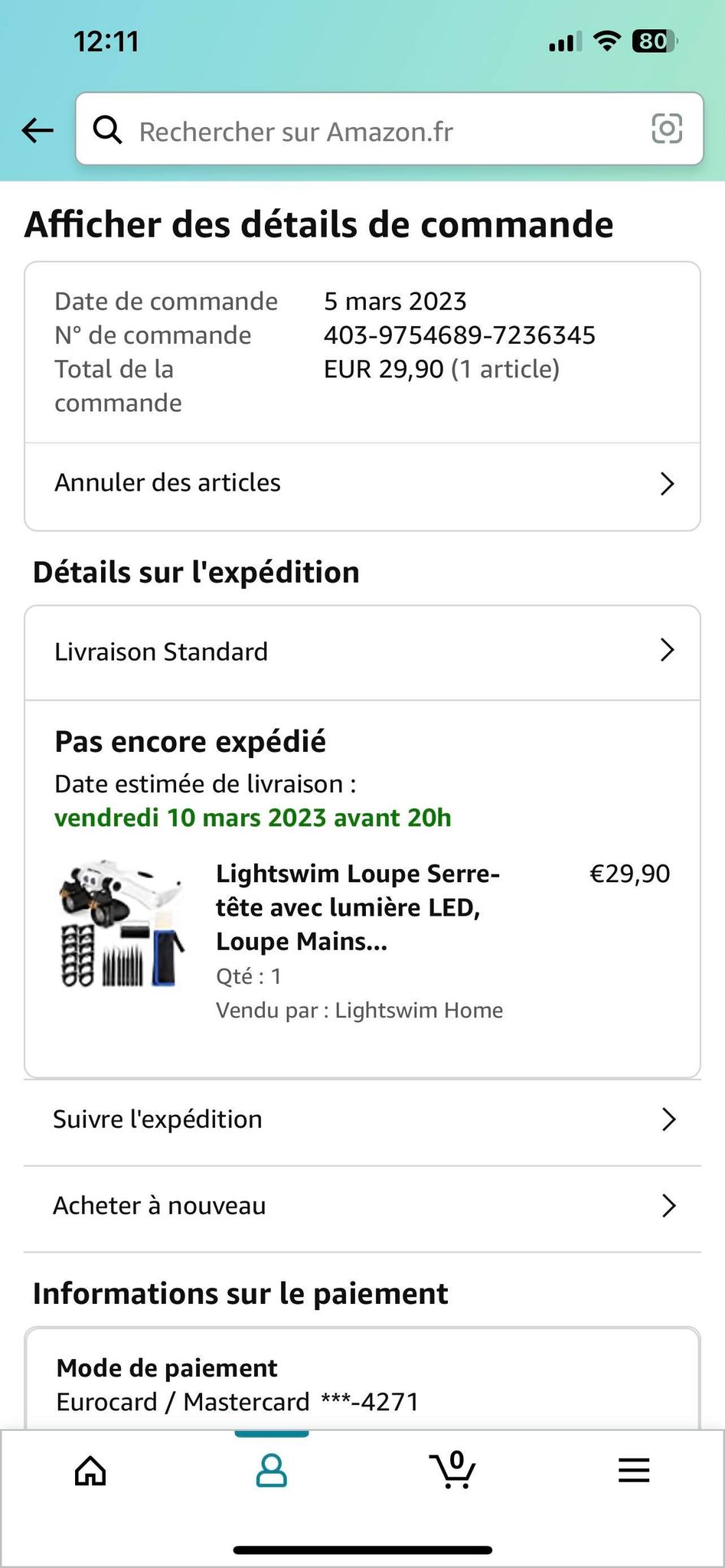Select Annuler des articles option

pos(168,483)
